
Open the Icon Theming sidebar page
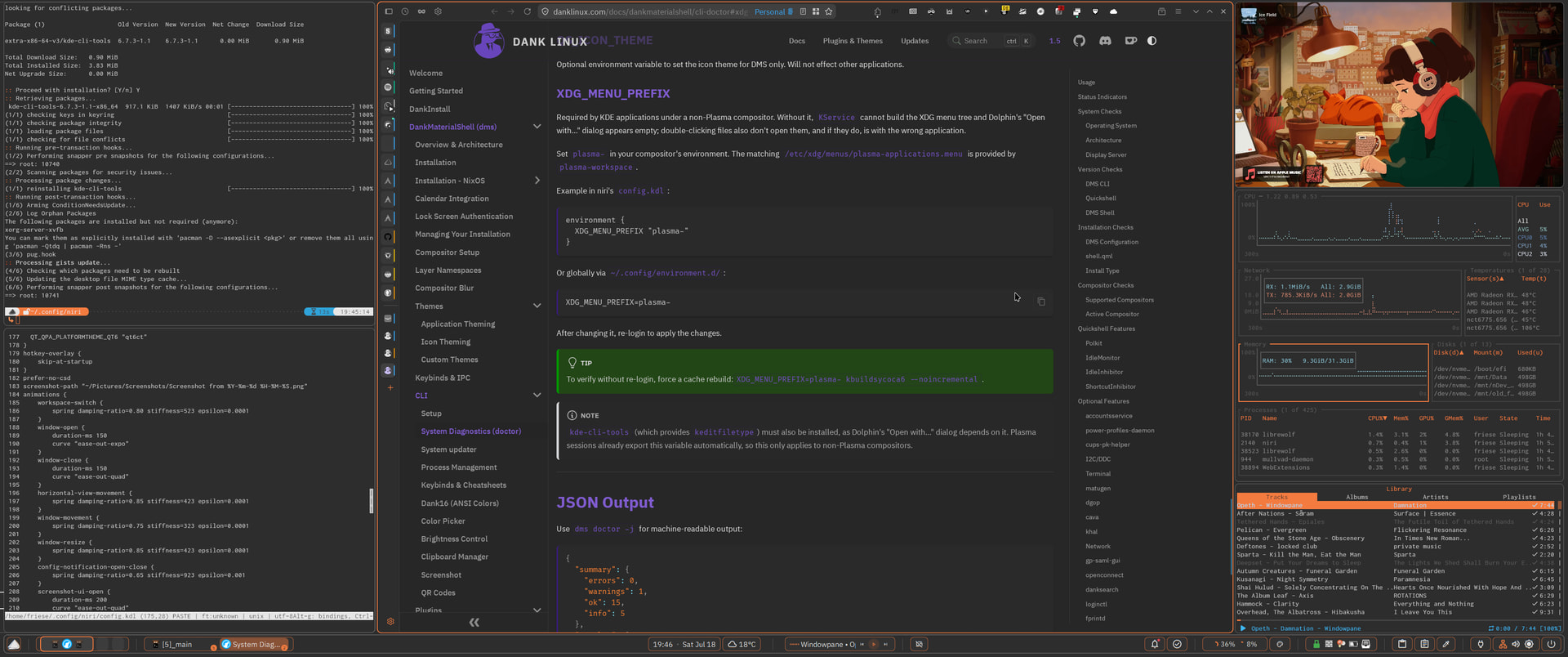pos(445,342)
